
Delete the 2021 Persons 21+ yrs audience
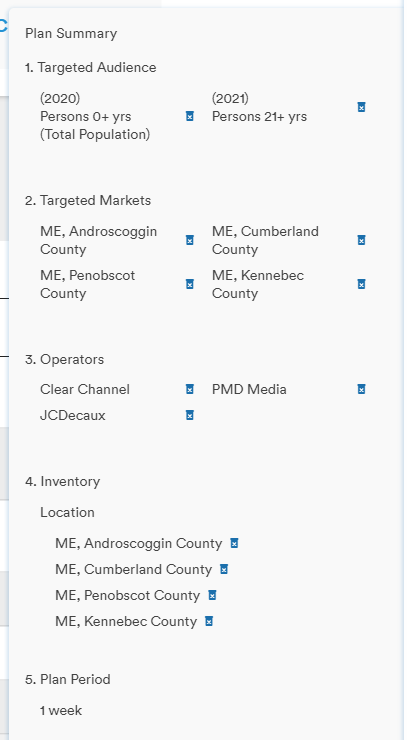[x=361, y=107]
